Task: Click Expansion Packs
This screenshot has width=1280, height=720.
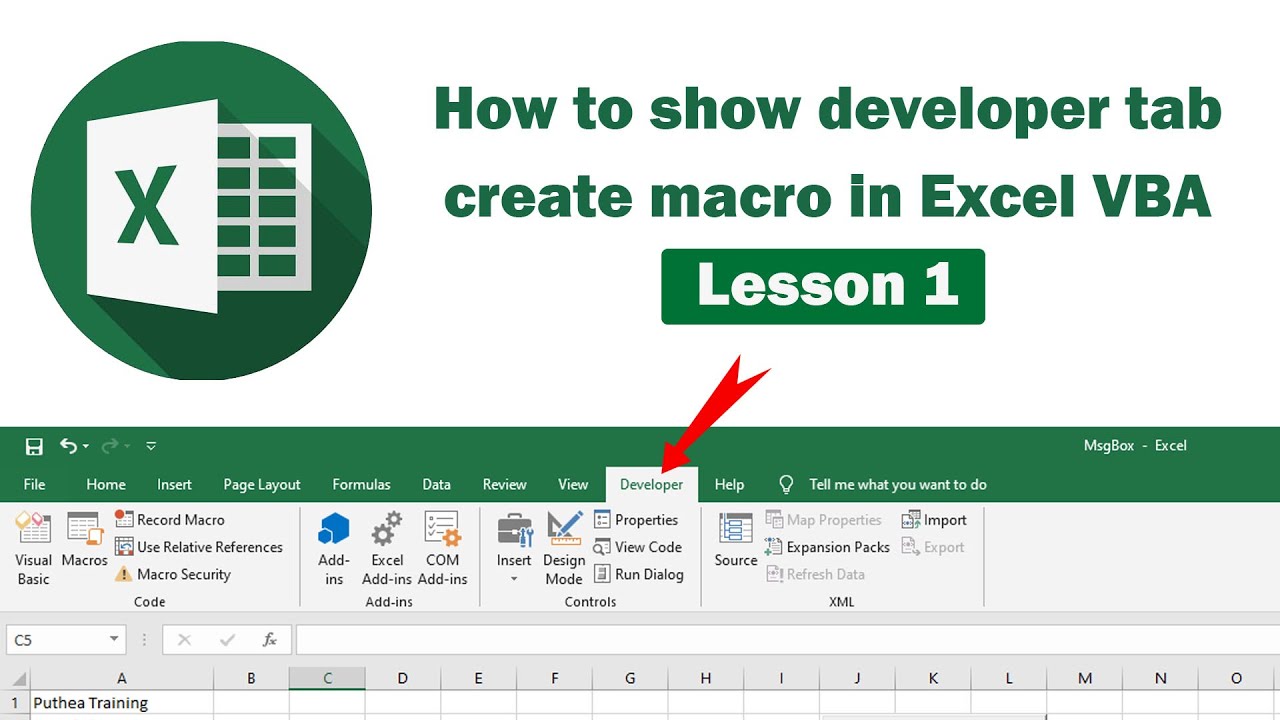Action: 827,547
